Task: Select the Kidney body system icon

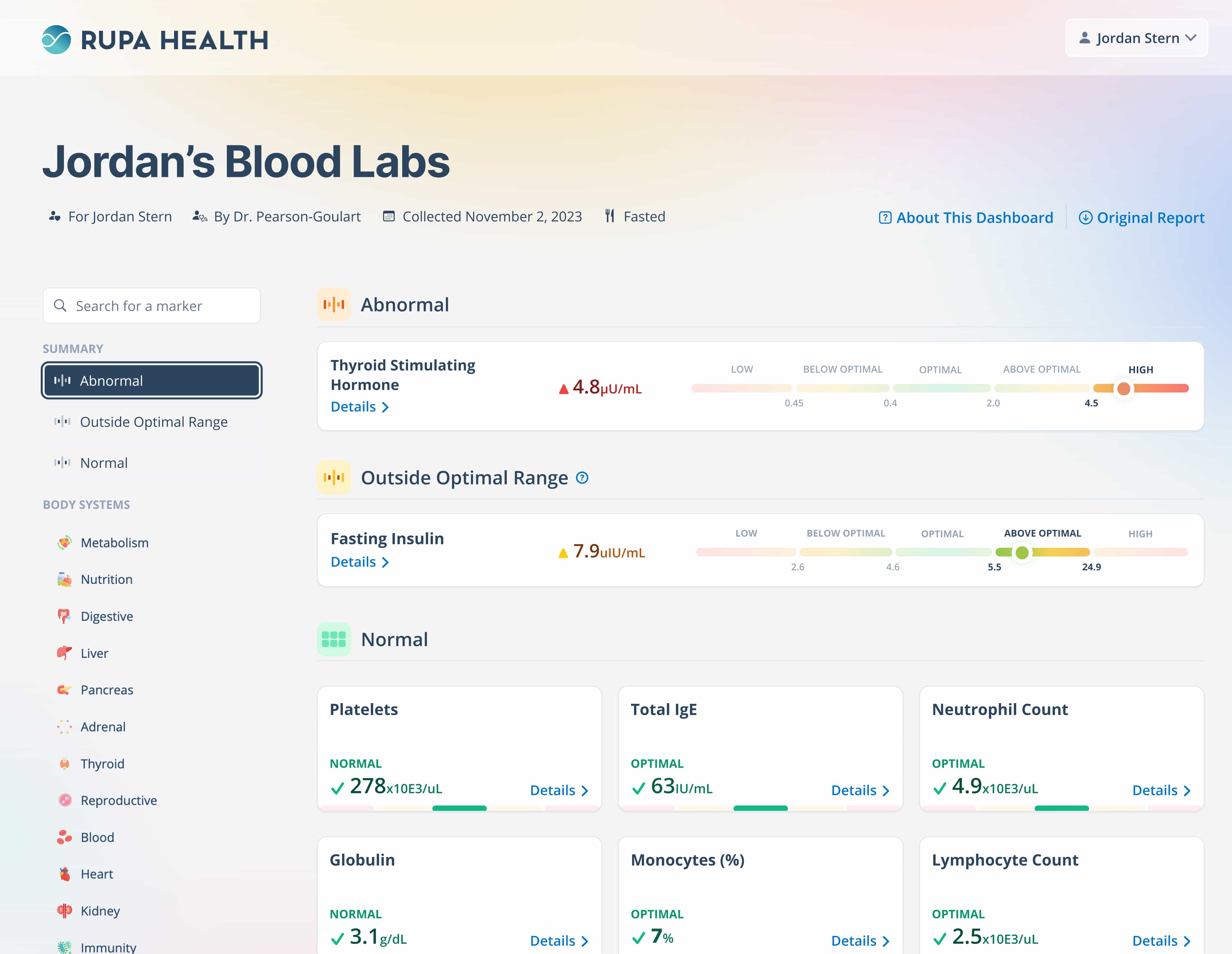Action: pos(64,911)
